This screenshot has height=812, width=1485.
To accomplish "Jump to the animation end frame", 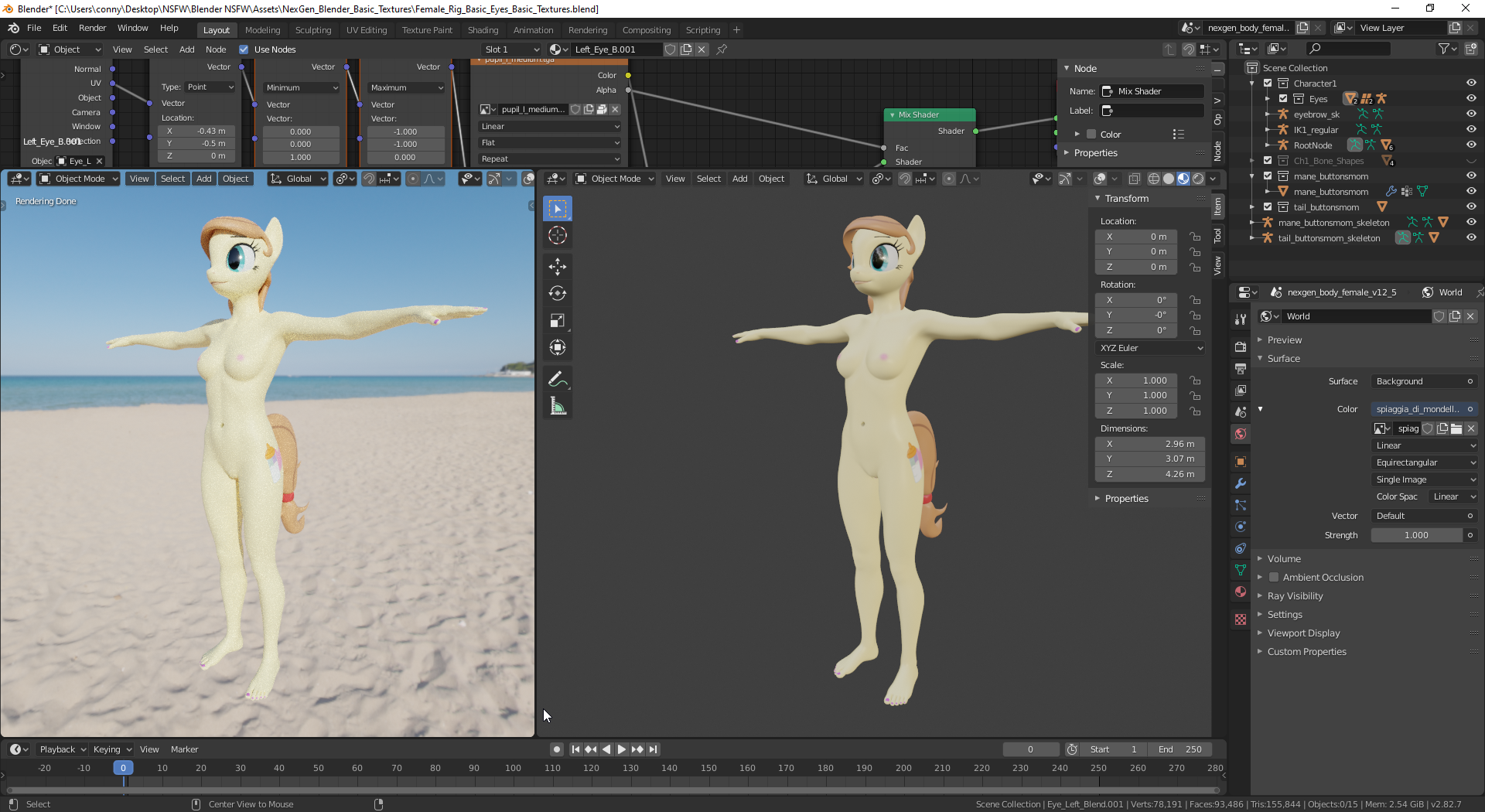I will click(x=654, y=749).
